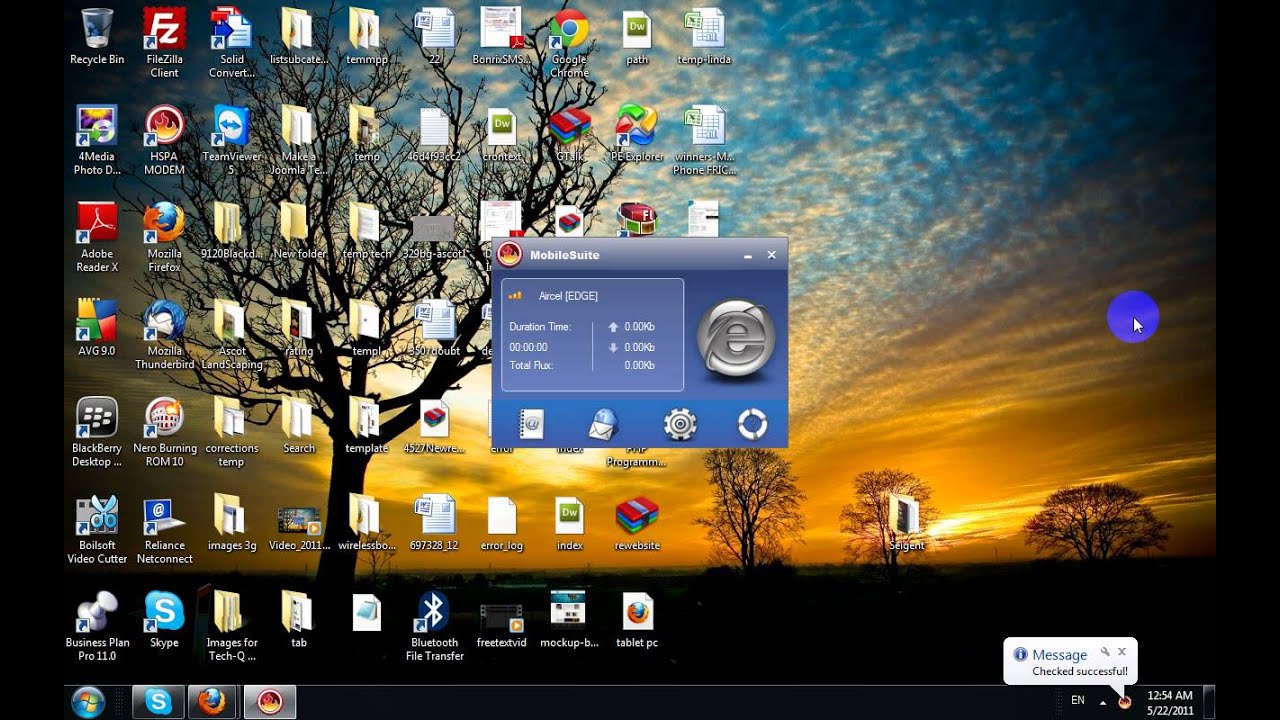Select the PE Explorer desktop shortcut
This screenshot has width=1280, height=720.
click(x=637, y=134)
